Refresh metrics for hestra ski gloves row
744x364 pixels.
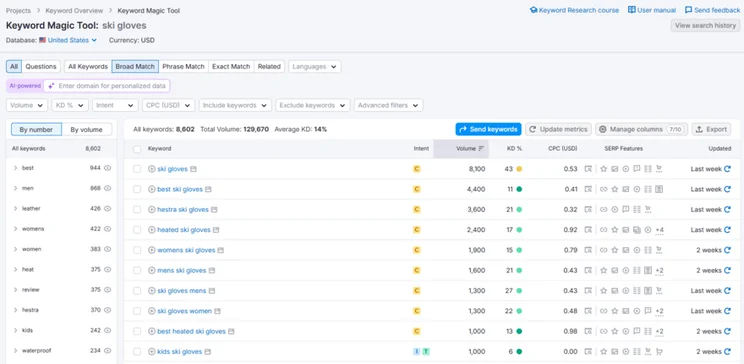click(x=727, y=209)
